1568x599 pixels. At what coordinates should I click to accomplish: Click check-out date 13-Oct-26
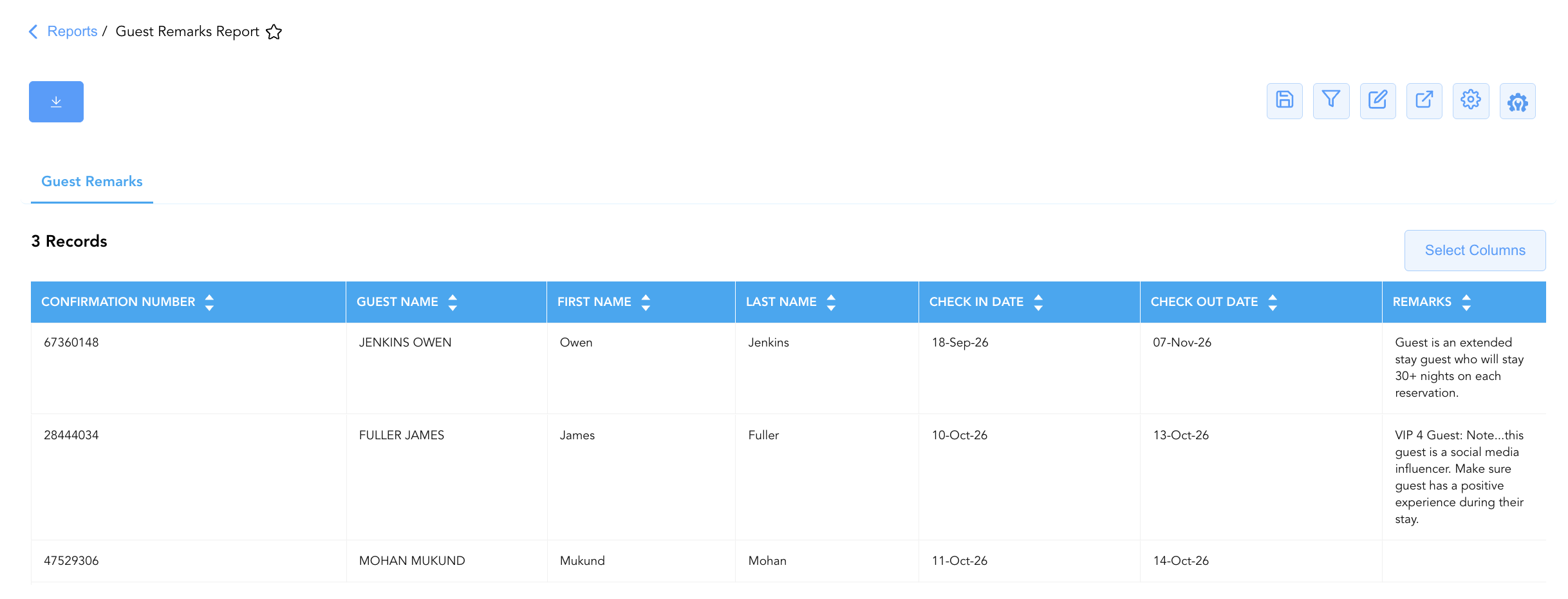[1181, 435]
